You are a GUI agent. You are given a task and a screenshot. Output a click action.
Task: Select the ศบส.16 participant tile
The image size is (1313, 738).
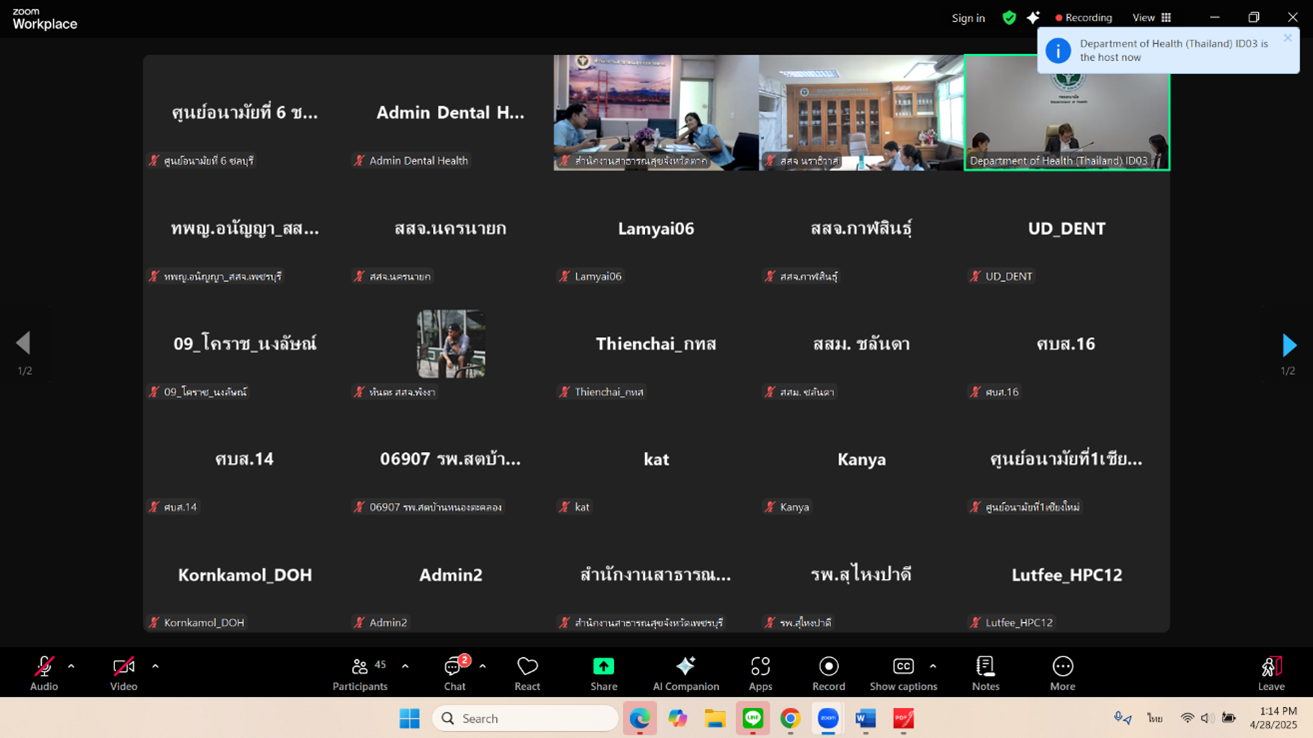click(1067, 343)
